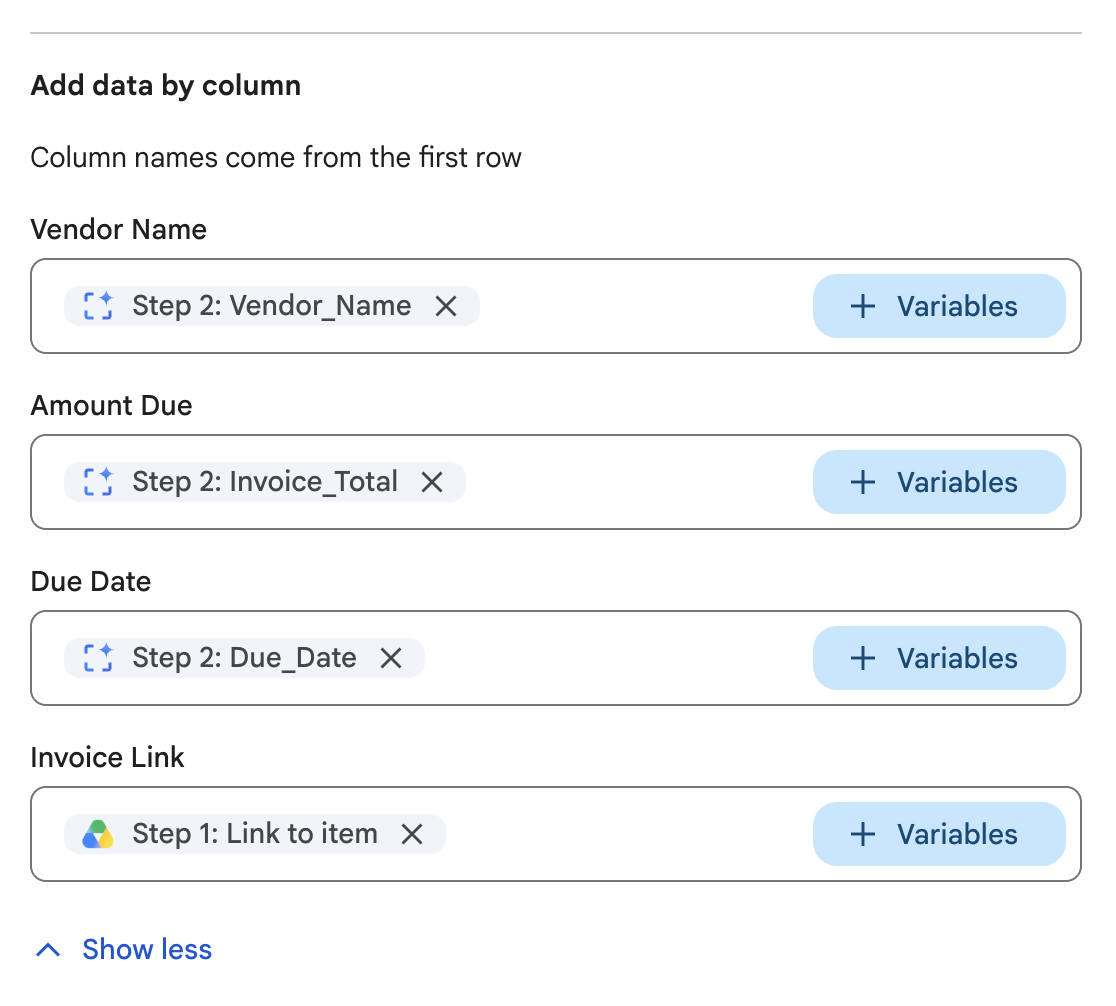Select the Step 1: Link to item chip
The image size is (1116, 1006).
[255, 834]
